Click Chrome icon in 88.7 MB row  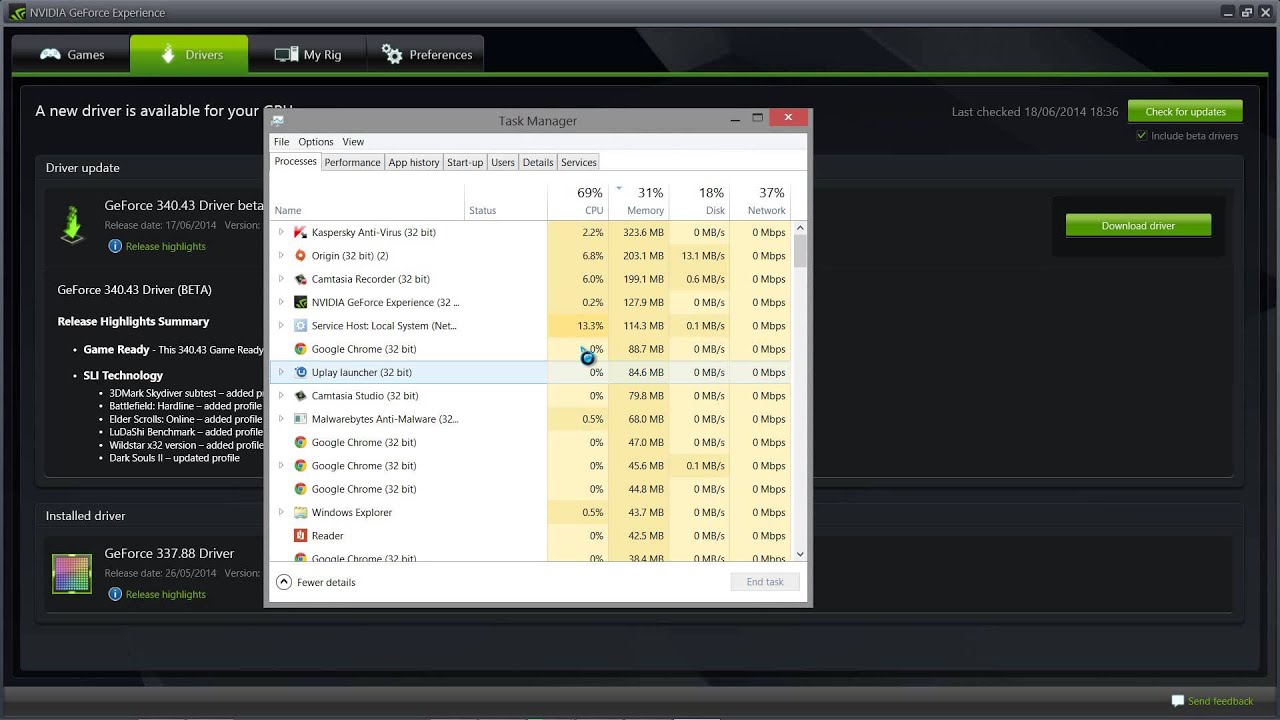point(300,349)
